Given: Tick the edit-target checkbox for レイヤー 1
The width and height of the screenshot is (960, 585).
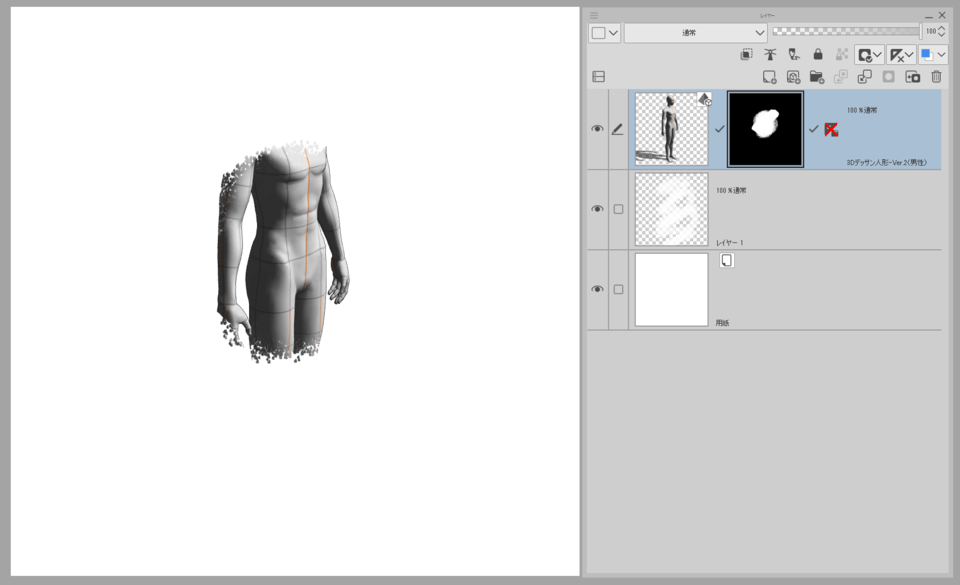Looking at the screenshot, I should 618,209.
